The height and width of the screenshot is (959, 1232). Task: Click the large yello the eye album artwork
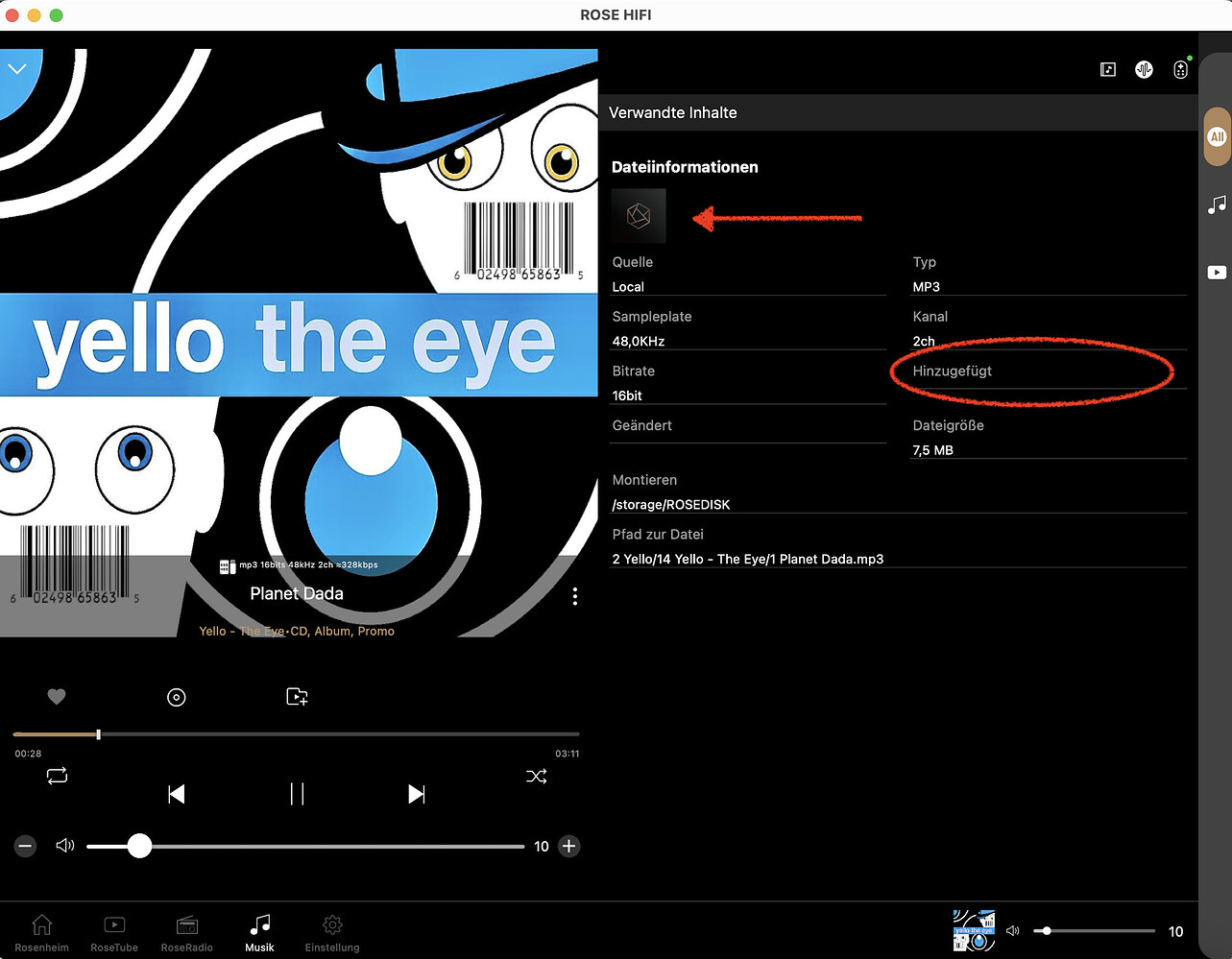pos(299,343)
